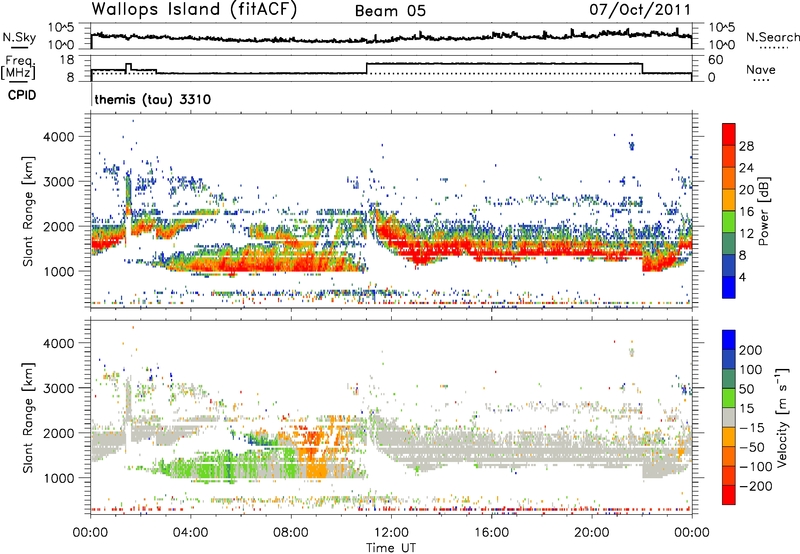Click the '20:00' time tick label
The width and height of the screenshot is (800, 554).
[591, 533]
